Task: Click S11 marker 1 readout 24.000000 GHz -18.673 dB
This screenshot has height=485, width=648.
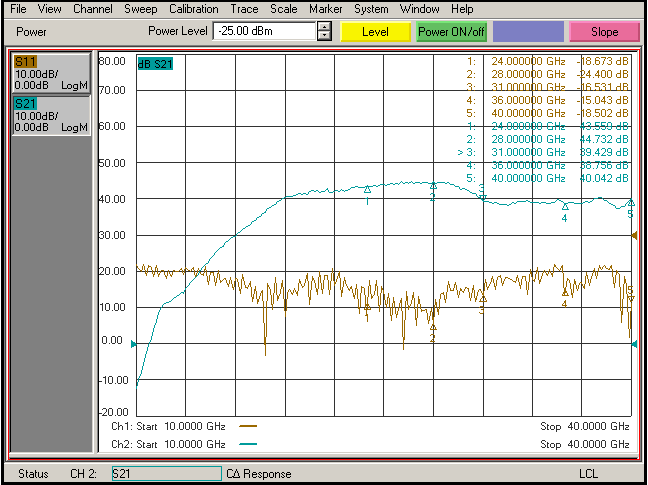Action: [548, 61]
